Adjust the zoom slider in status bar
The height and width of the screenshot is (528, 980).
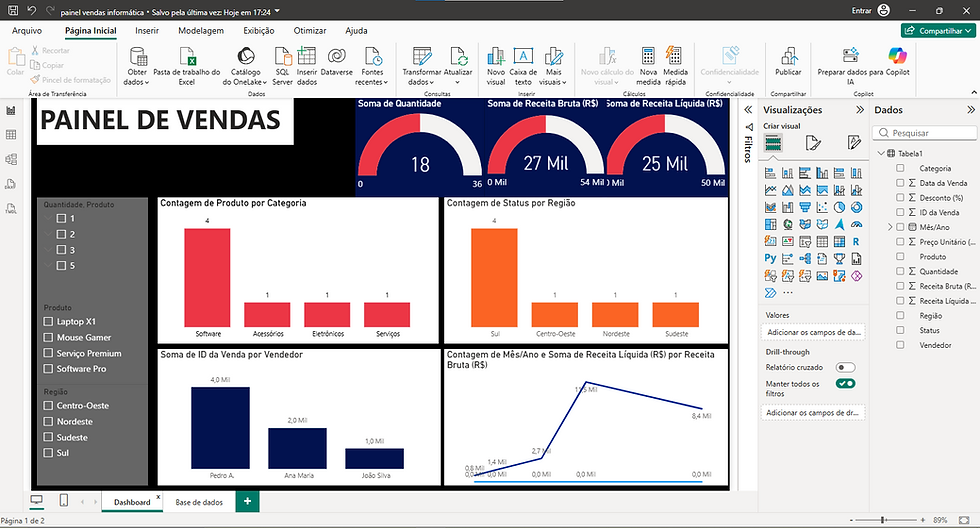click(x=883, y=520)
